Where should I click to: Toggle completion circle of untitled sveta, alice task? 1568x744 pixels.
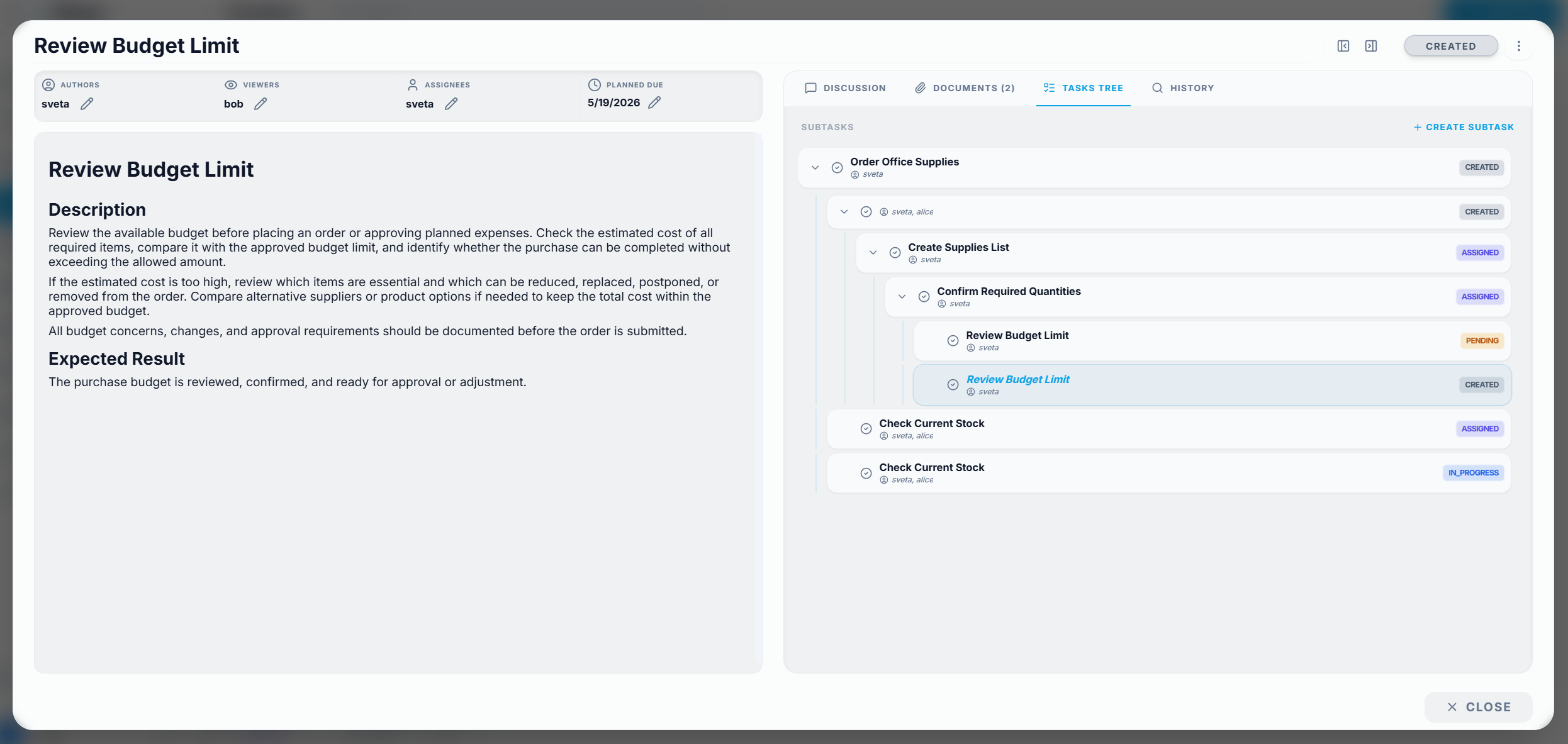pos(866,212)
